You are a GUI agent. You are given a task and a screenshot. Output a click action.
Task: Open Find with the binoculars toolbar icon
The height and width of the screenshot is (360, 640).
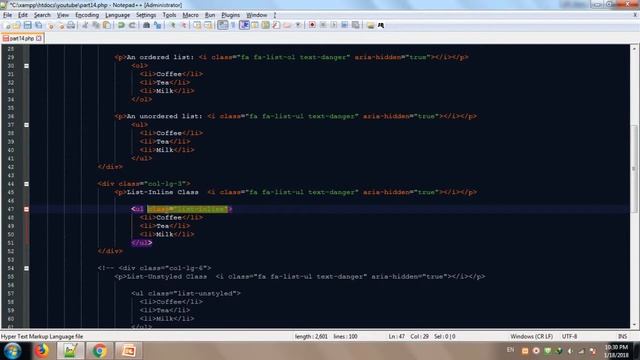(147, 25)
